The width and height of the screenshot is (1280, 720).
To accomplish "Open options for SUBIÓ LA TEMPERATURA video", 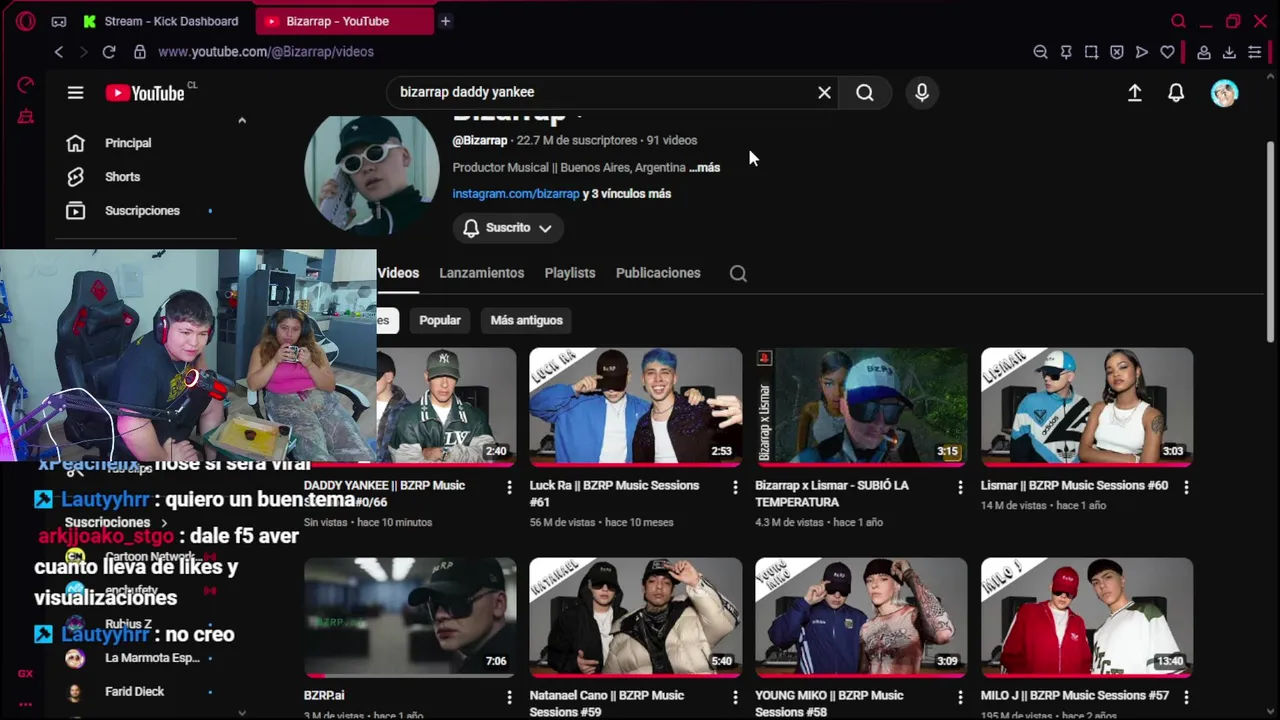I will [960, 487].
